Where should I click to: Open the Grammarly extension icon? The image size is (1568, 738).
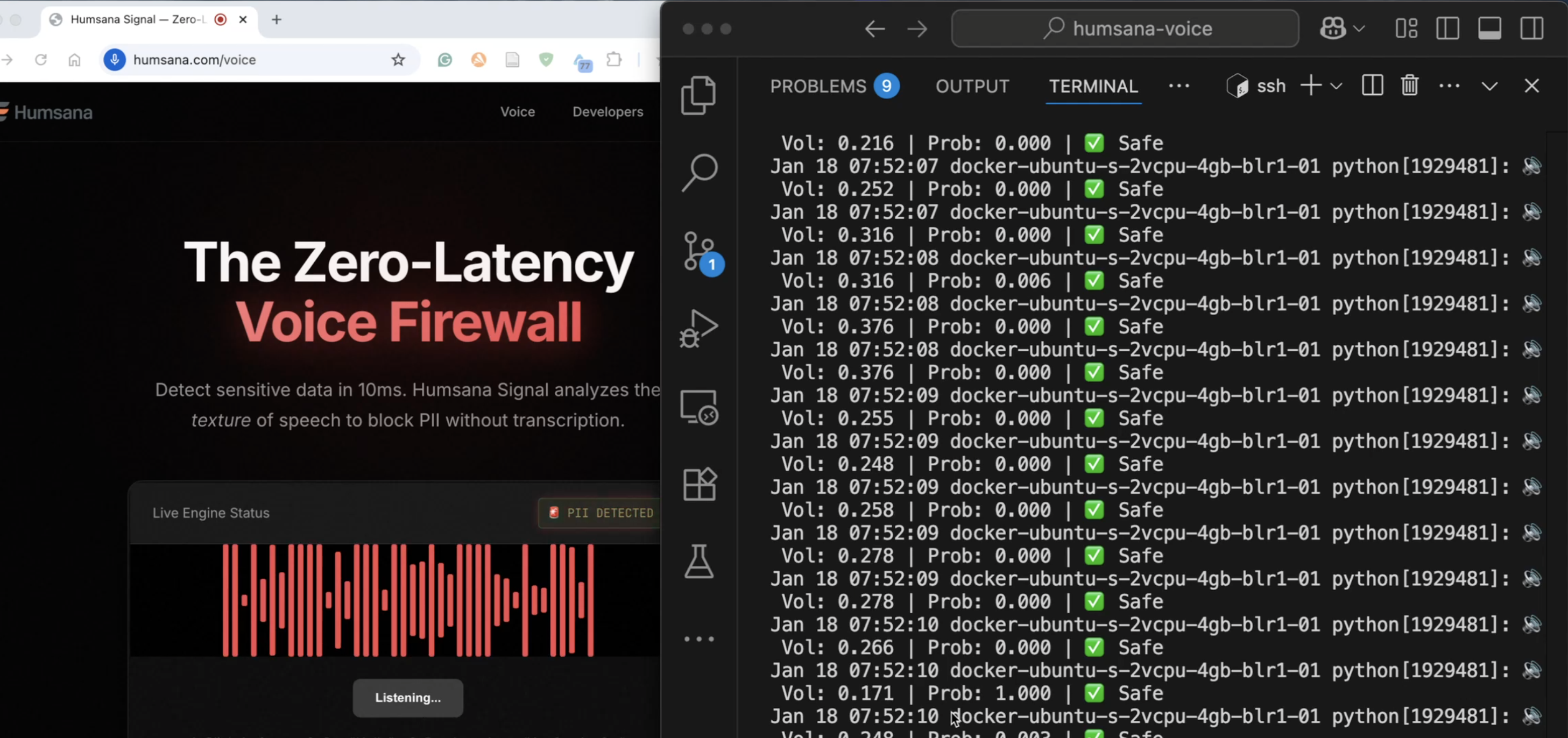(445, 60)
